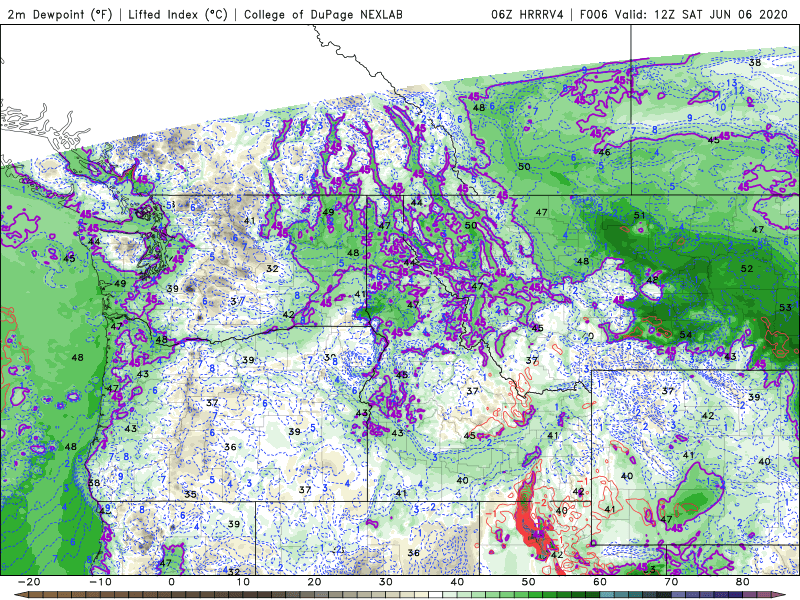Click the -20 label on color scale
This screenshot has height=600, width=800.
click(x=29, y=582)
